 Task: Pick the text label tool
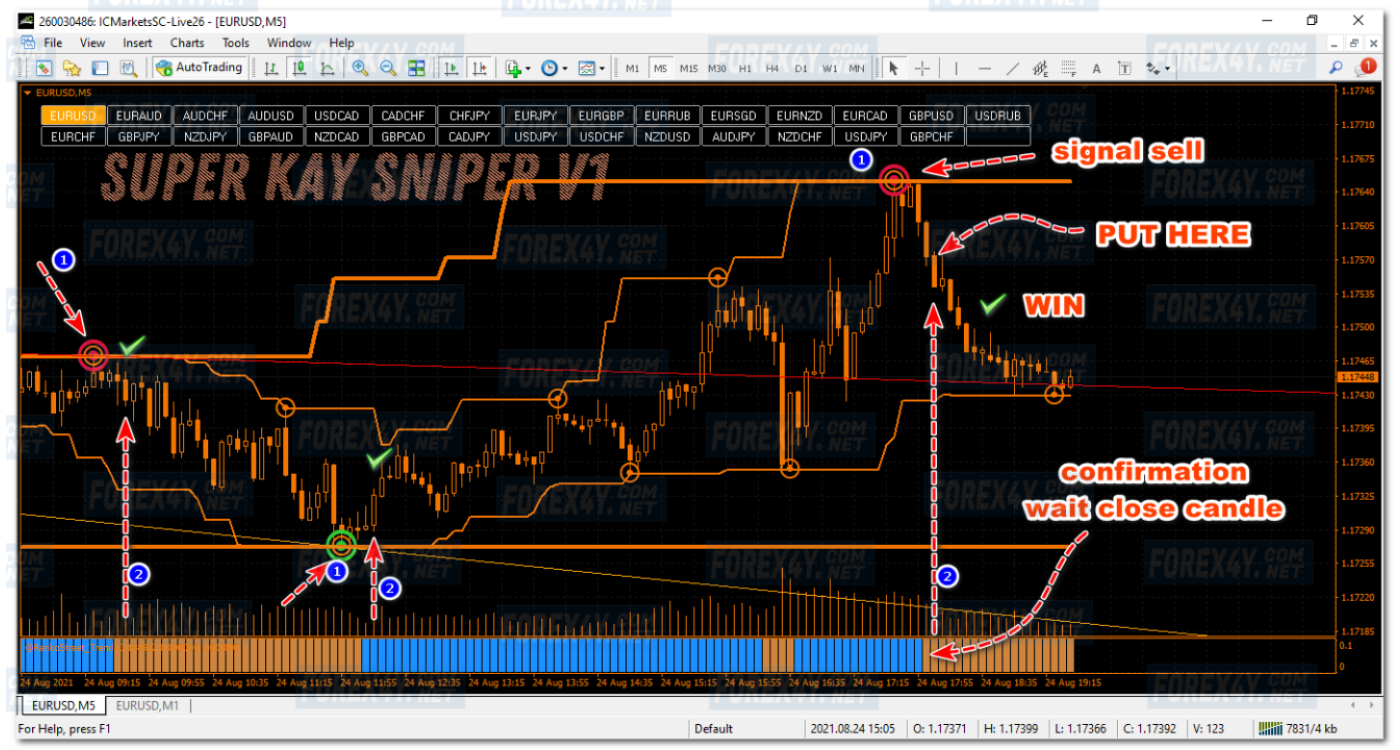tap(1096, 68)
